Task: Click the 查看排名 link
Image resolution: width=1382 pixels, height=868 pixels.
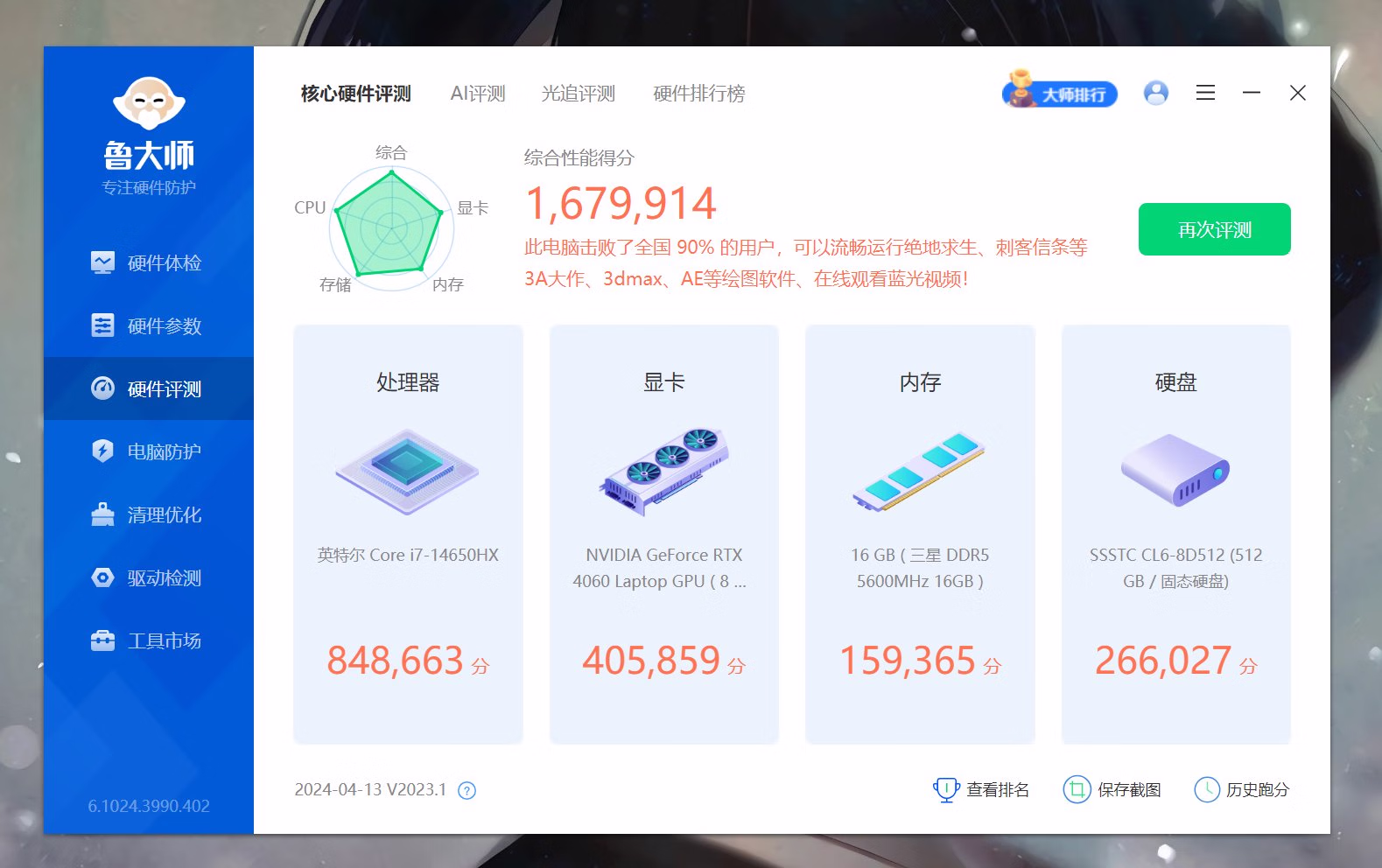Action: pyautogui.click(x=997, y=790)
